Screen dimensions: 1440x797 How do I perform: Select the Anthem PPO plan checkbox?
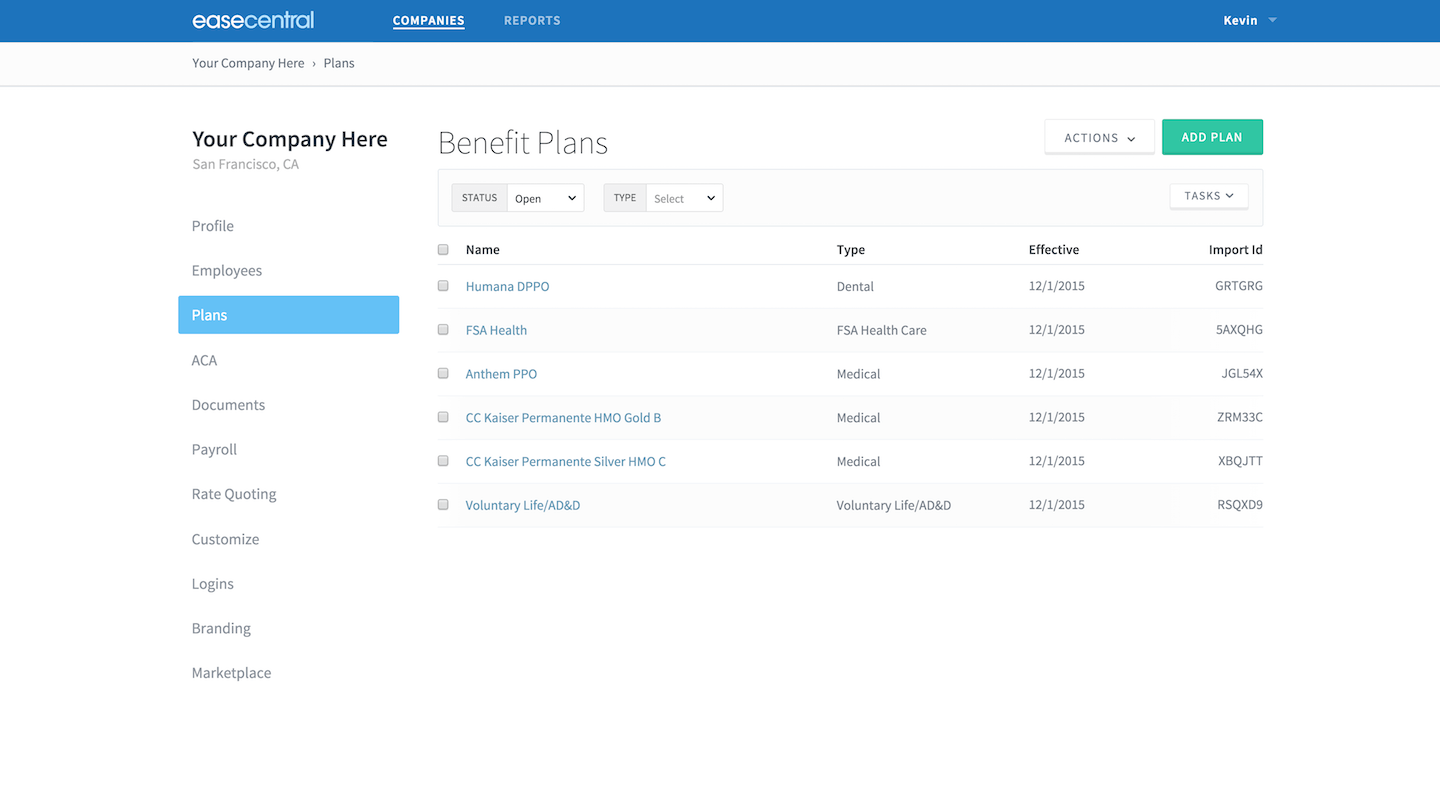tap(443, 373)
